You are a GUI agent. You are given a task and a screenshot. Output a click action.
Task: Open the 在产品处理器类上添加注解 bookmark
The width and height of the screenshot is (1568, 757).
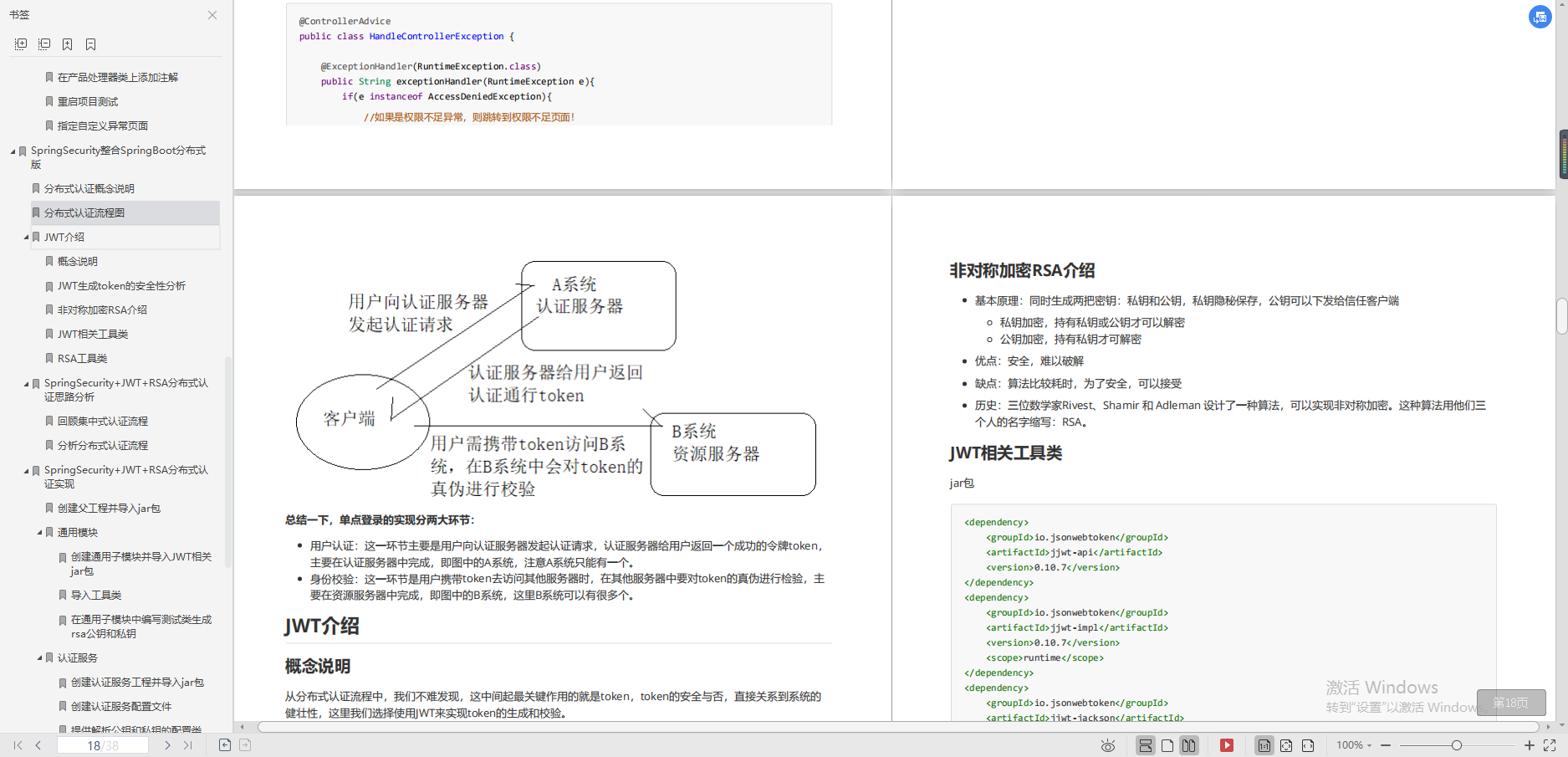tap(117, 77)
